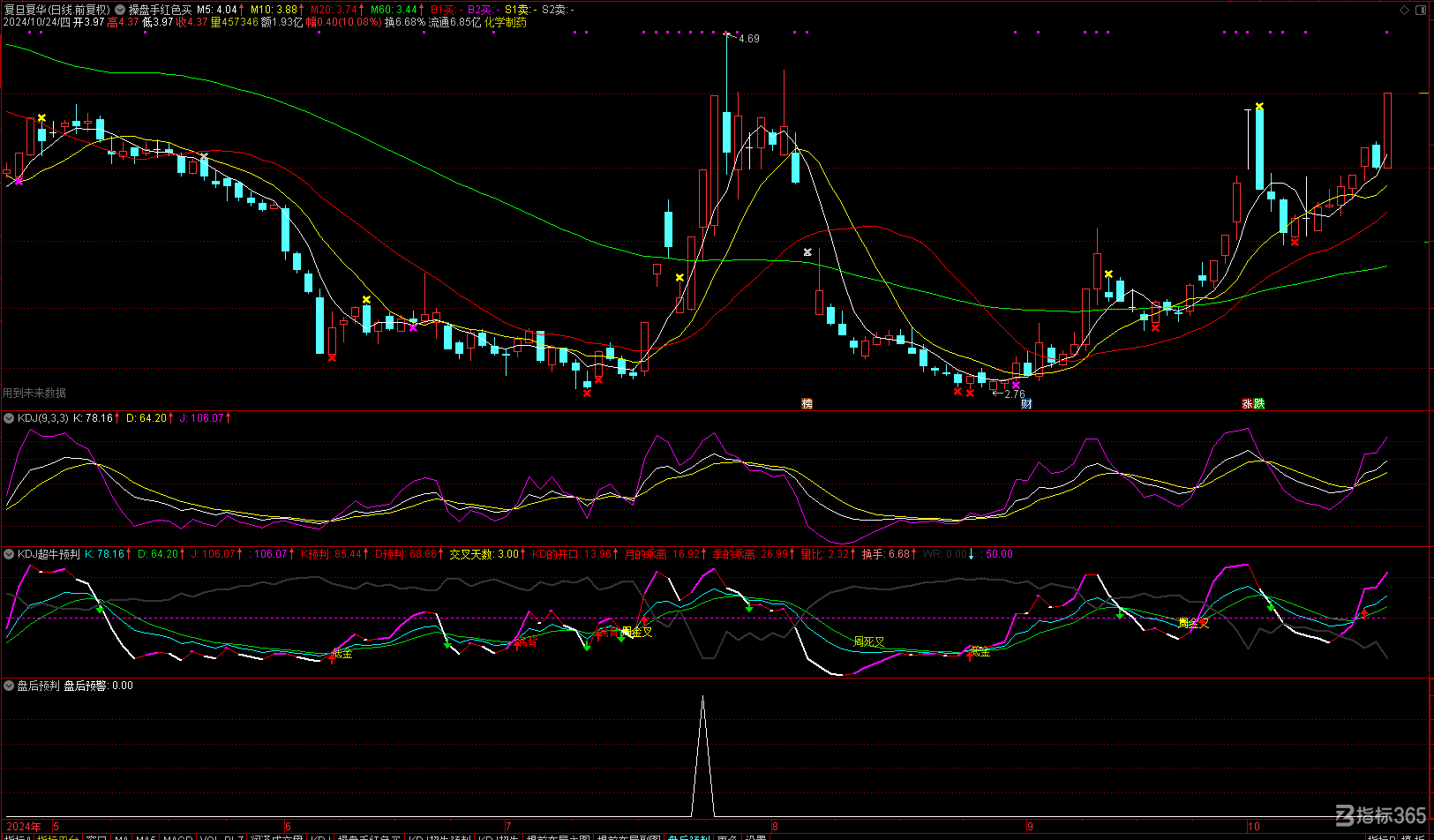This screenshot has width=1434, height=840.
Task: Click the 盘后预警: 0.00 value
Action: pyautogui.click(x=98, y=686)
